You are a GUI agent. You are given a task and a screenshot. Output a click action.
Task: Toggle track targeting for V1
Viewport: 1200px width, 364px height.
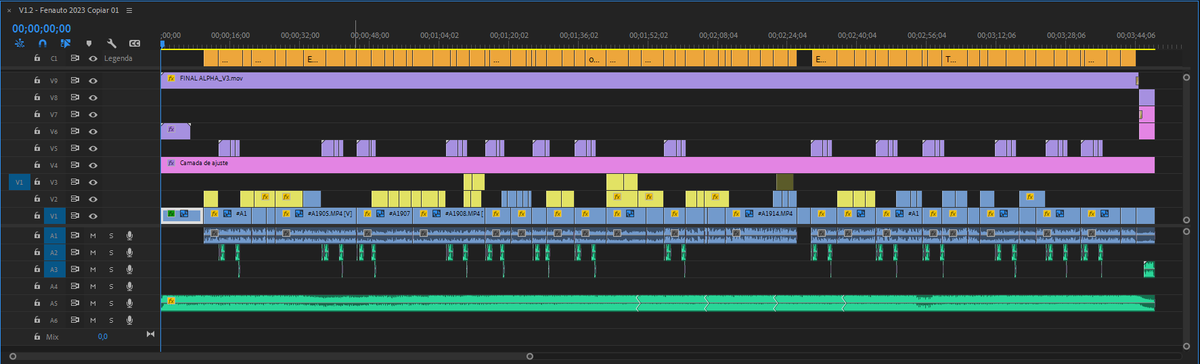point(54,216)
